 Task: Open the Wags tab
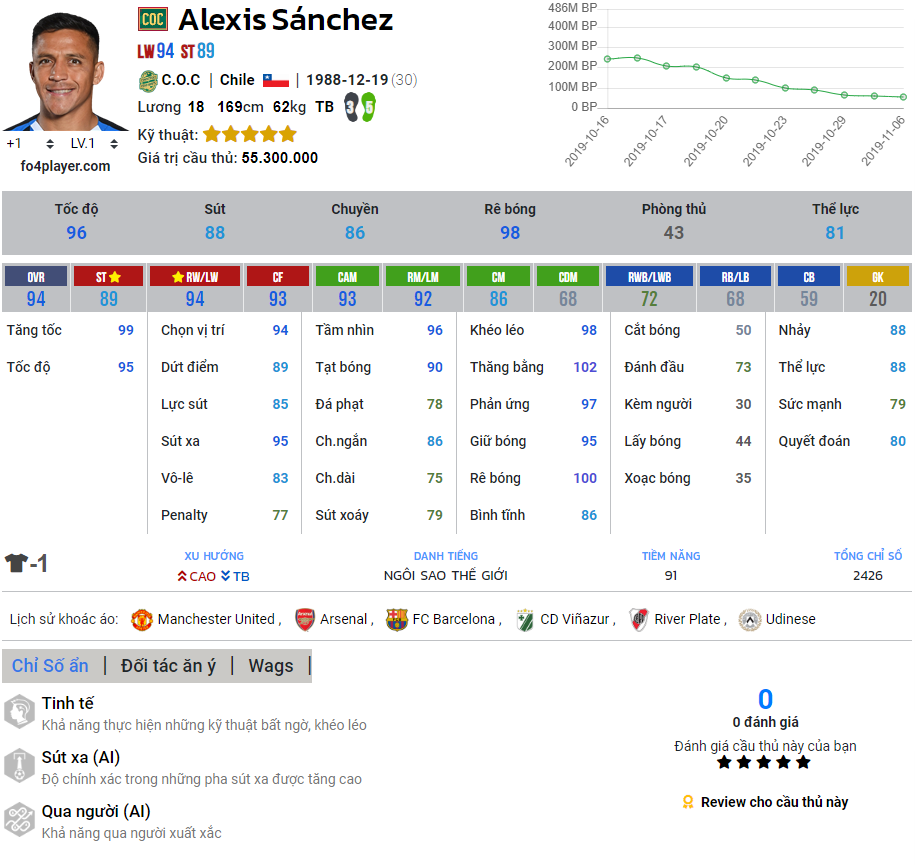(271, 665)
